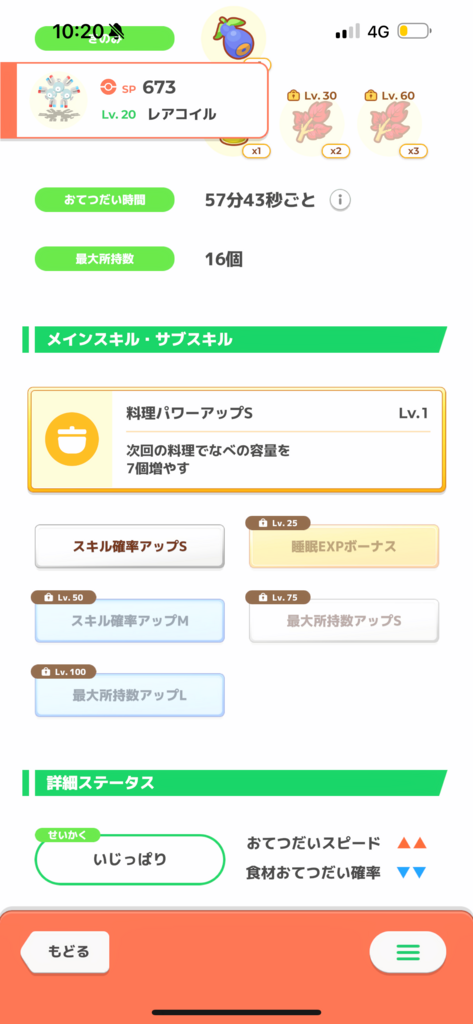Tap the blue berry icon at top
The height and width of the screenshot is (1024, 473).
234,36
